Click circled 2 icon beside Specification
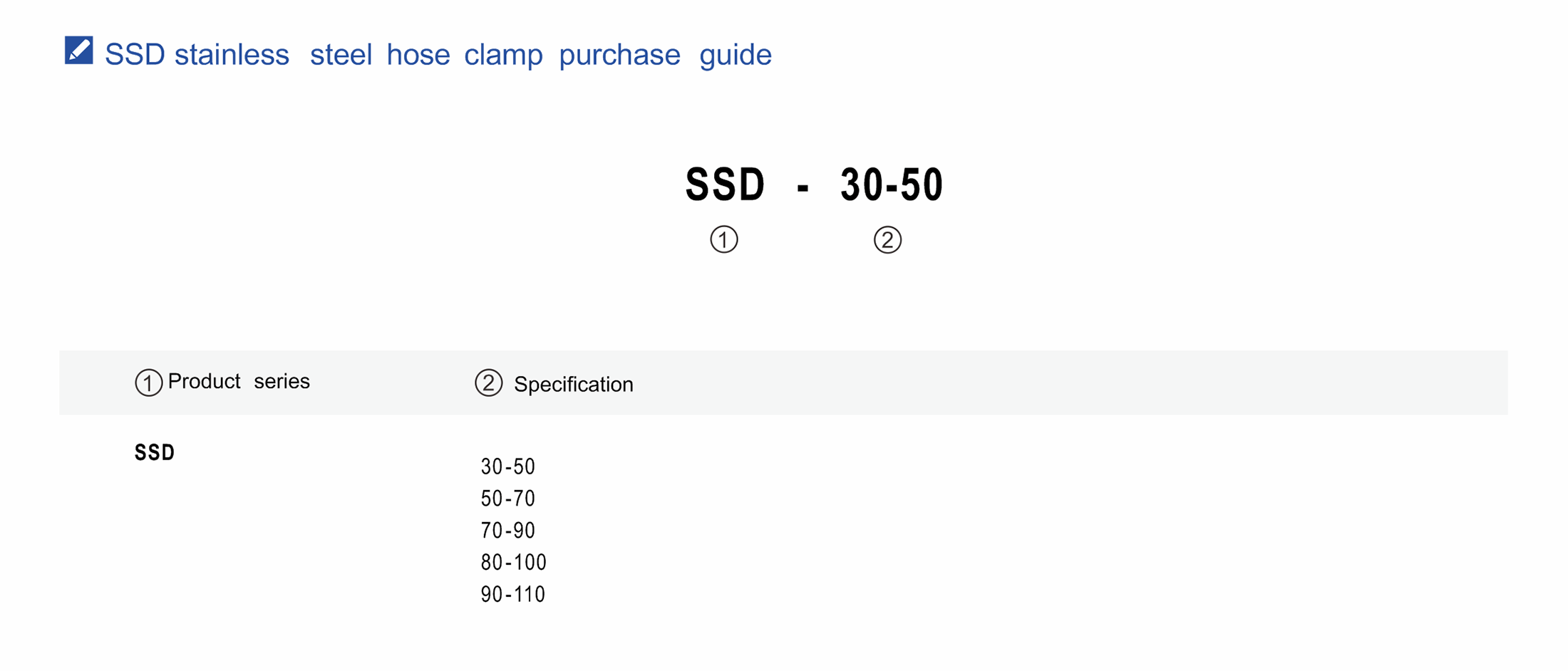This screenshot has height=671, width=1568. click(488, 383)
